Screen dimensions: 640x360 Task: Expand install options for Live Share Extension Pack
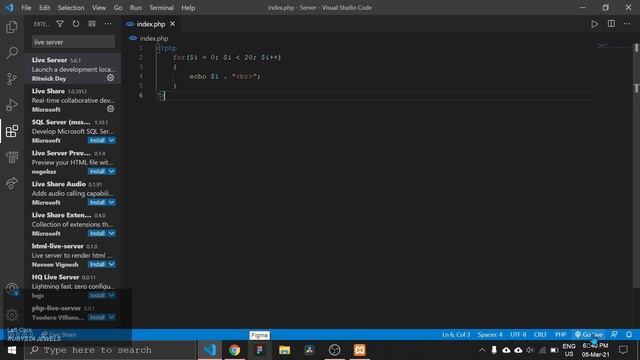pos(112,233)
